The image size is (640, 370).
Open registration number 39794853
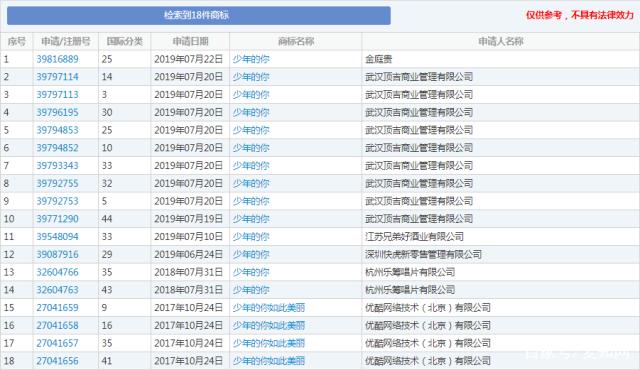57,130
